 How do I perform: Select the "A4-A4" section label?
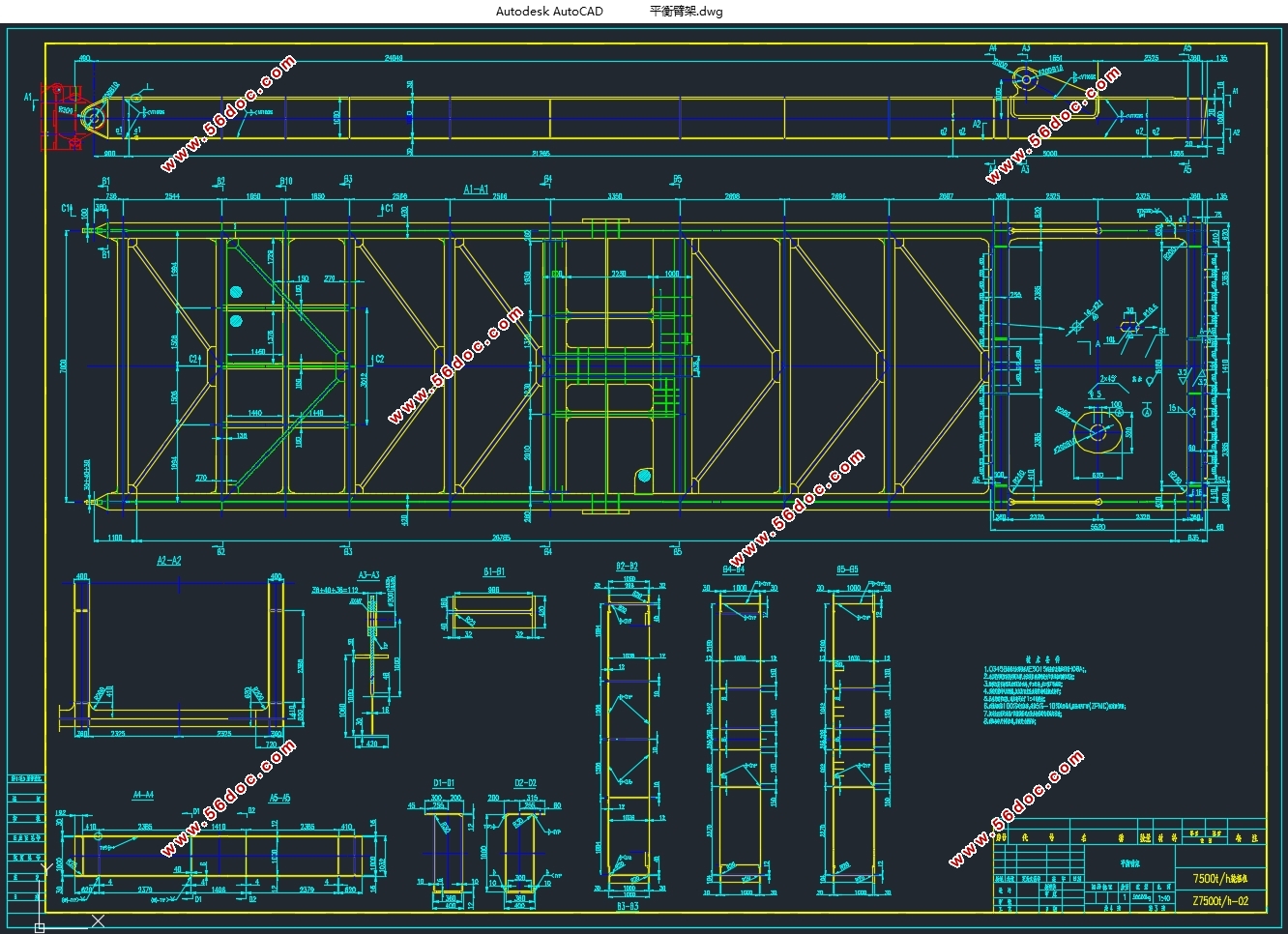tap(143, 795)
